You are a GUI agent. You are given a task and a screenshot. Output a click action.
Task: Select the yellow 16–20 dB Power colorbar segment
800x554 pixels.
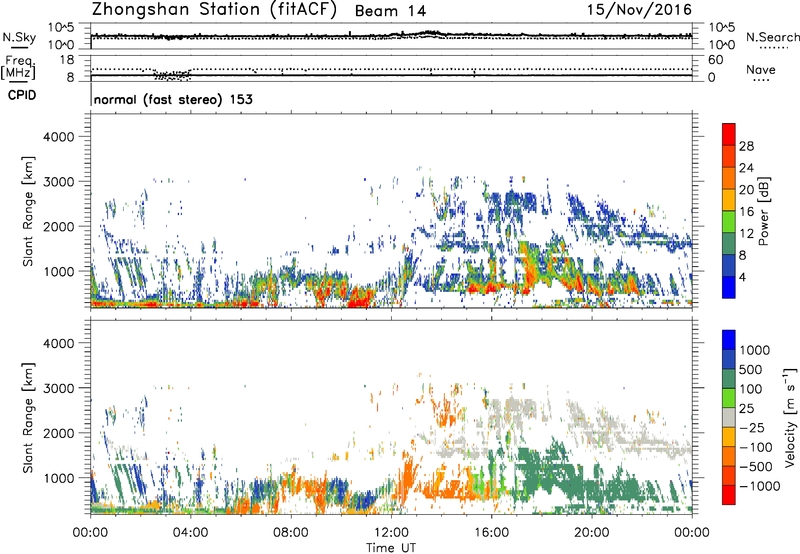click(x=729, y=200)
